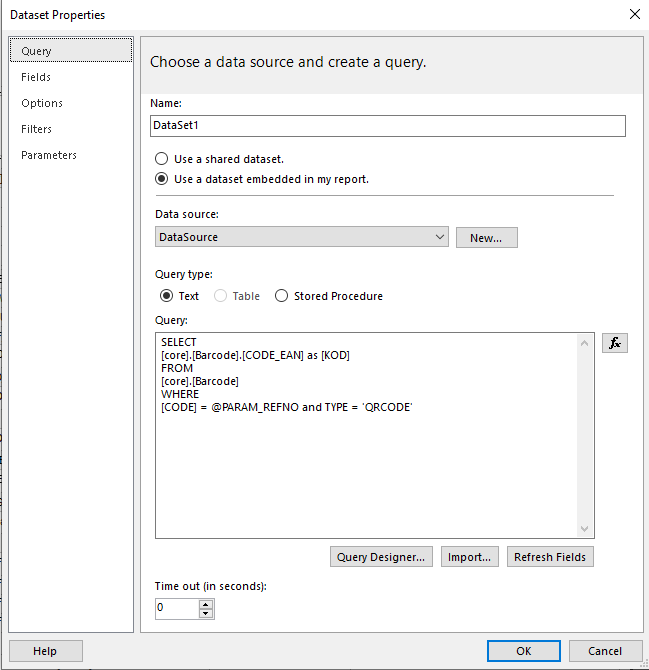Click into the dataset Name field
Image resolution: width=649 pixels, height=670 pixels.
coord(386,126)
